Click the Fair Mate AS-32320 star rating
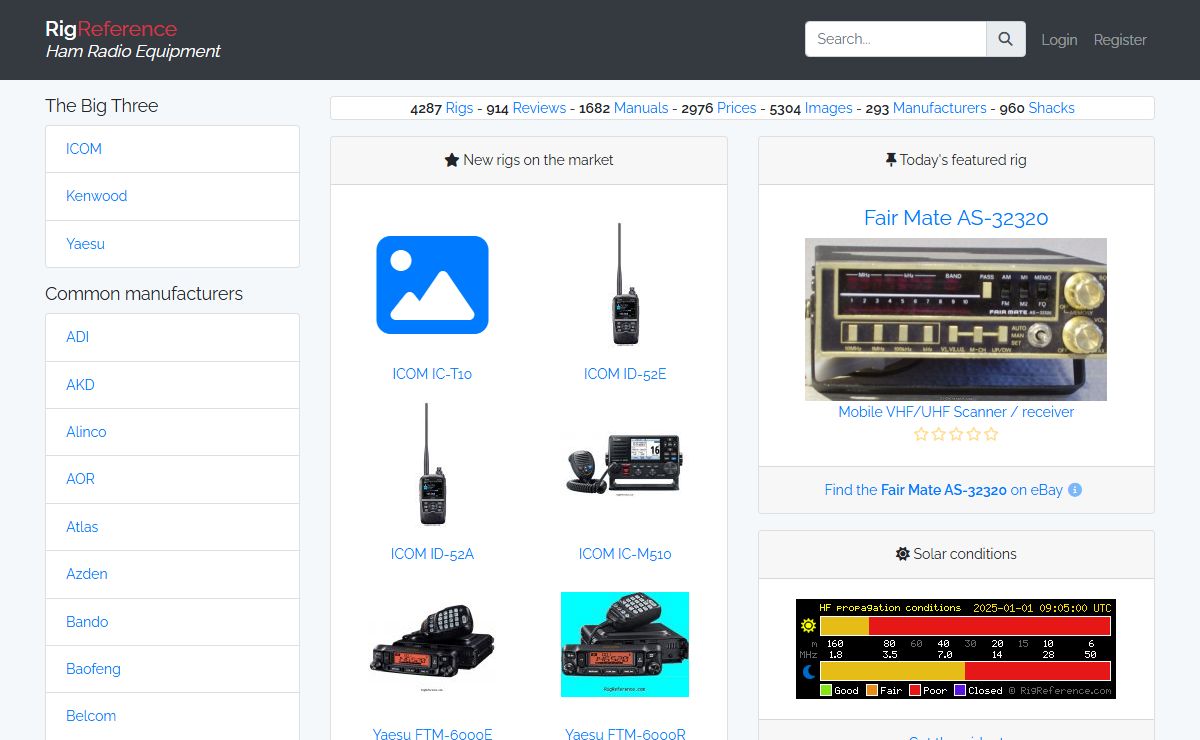Screen dimensions: 1200x740 click(956, 434)
